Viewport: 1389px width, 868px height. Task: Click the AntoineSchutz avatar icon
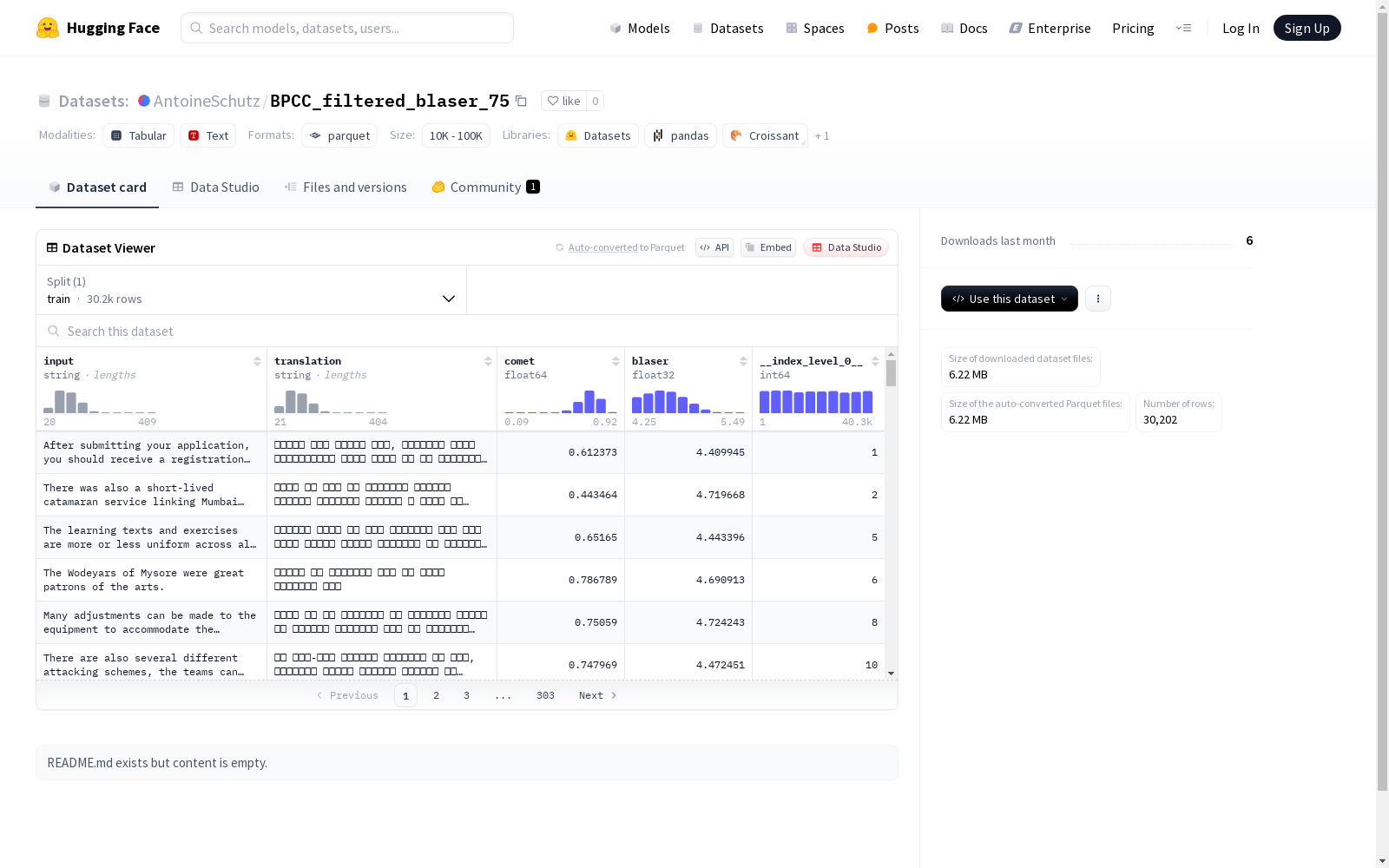[144, 101]
